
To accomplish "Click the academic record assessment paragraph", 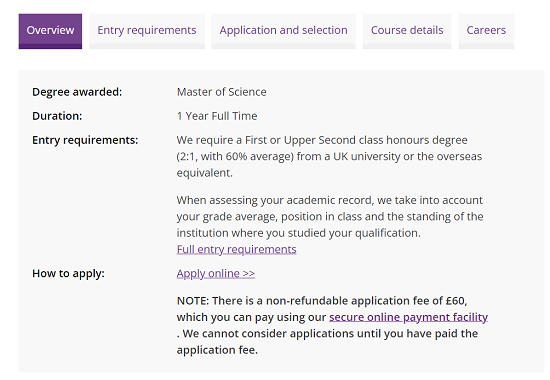I will (x=330, y=216).
